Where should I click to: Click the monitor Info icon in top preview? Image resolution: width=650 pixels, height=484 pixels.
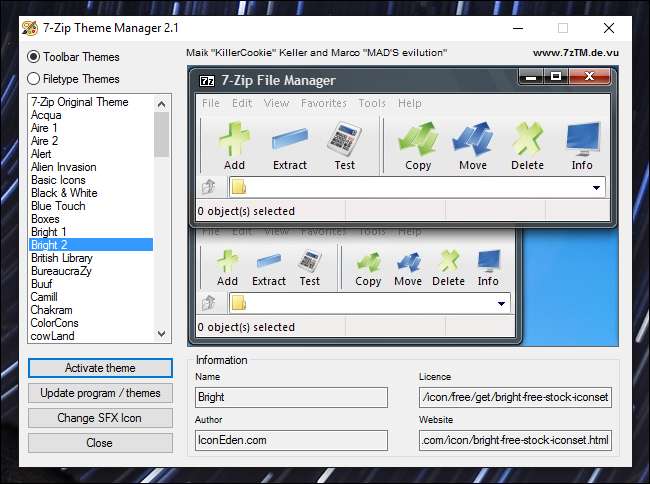click(x=582, y=138)
